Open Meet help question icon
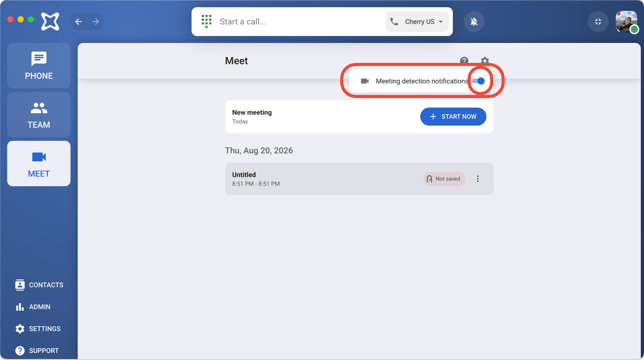 (464, 61)
